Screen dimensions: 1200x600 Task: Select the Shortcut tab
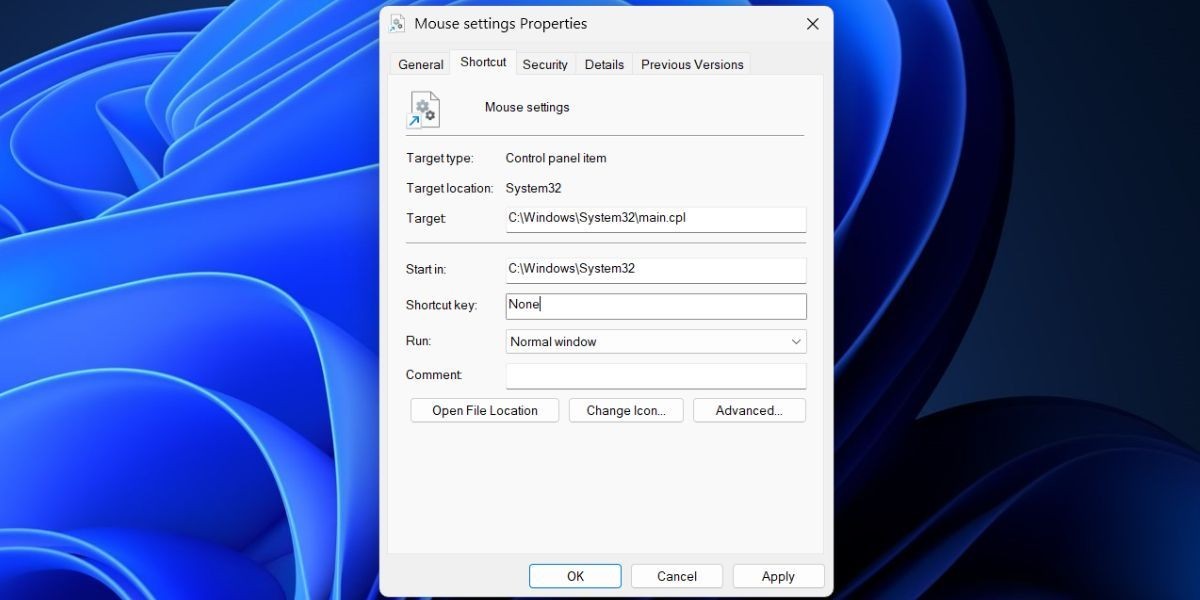pyautogui.click(x=483, y=62)
